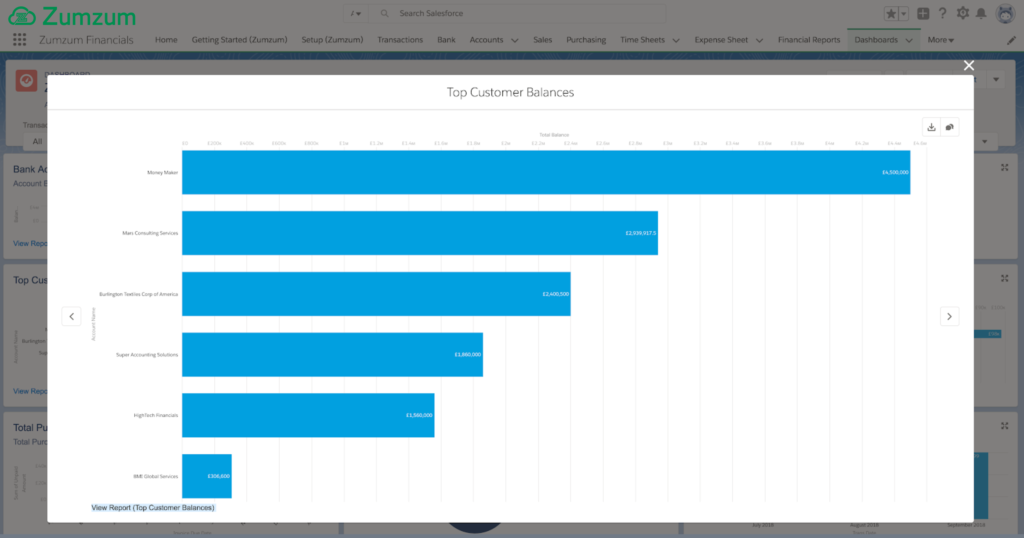Expand the Bank Account widget behind modal
The image size is (1024, 538).
(1004, 168)
